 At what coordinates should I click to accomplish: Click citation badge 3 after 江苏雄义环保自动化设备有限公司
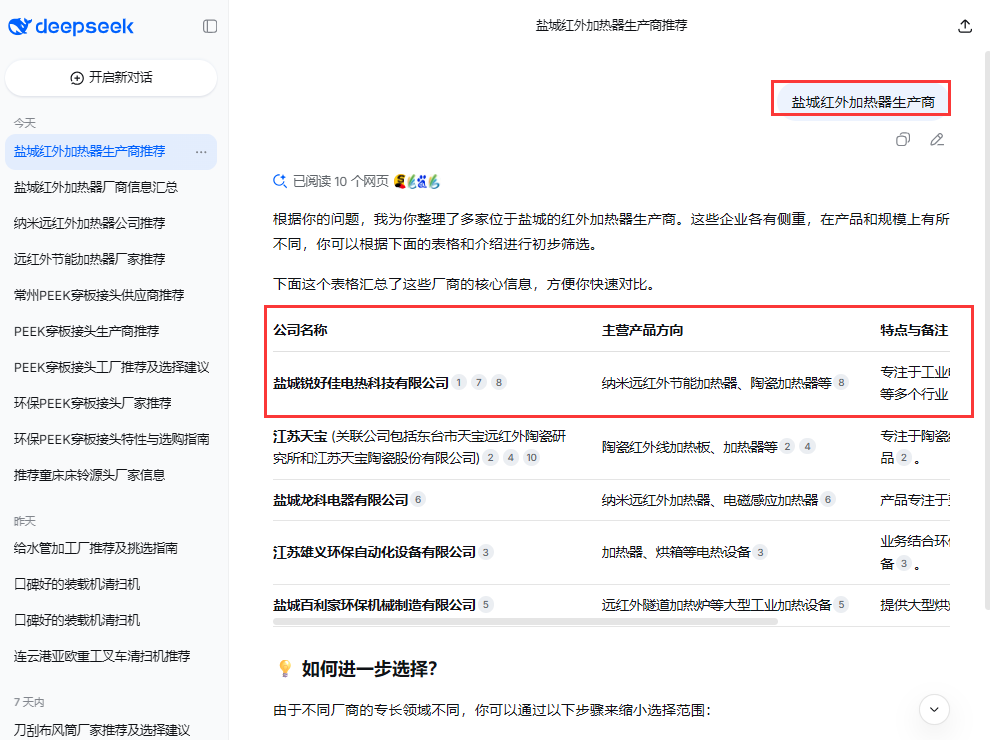click(x=486, y=552)
